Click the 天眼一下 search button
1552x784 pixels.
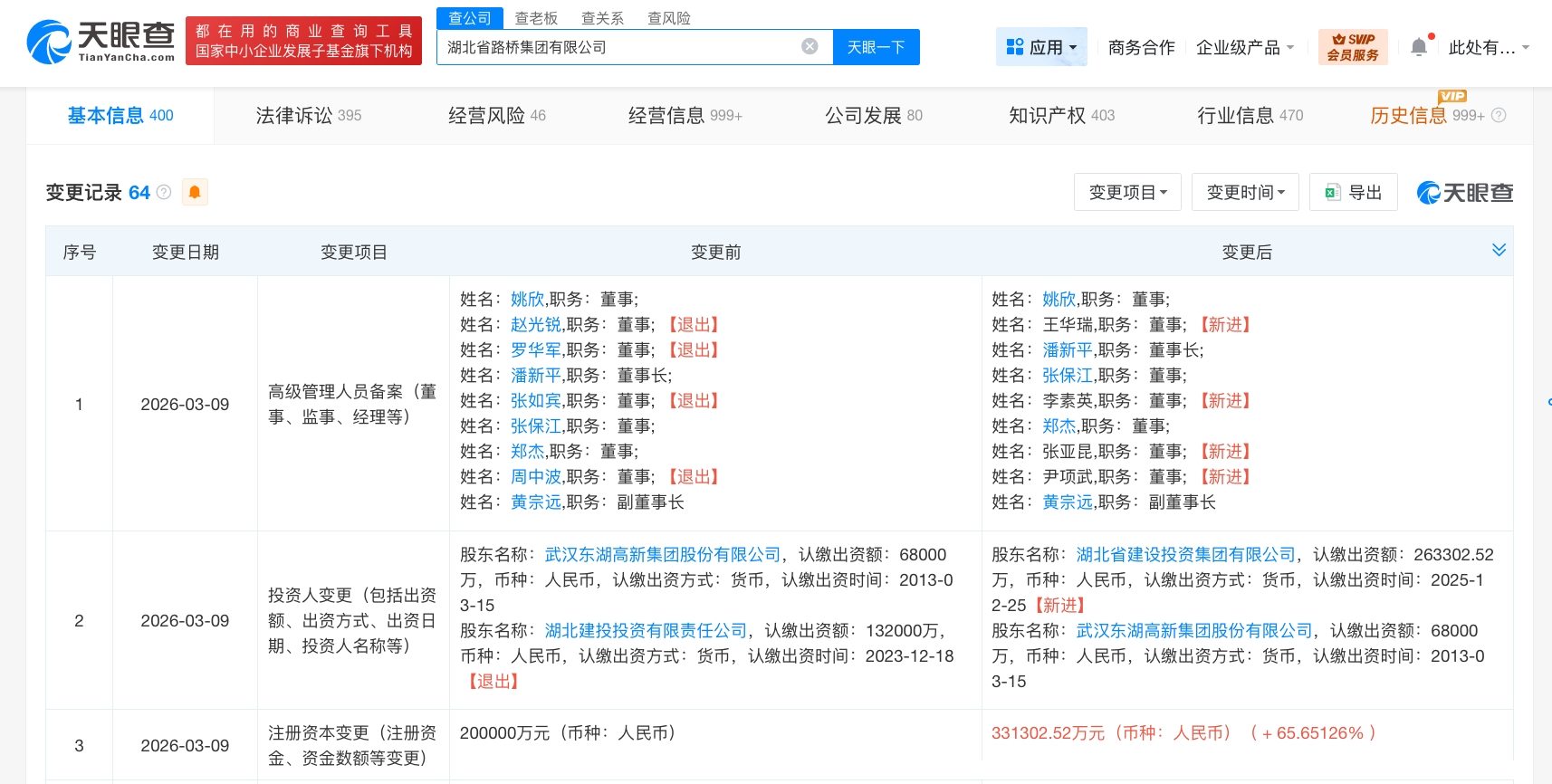click(876, 47)
